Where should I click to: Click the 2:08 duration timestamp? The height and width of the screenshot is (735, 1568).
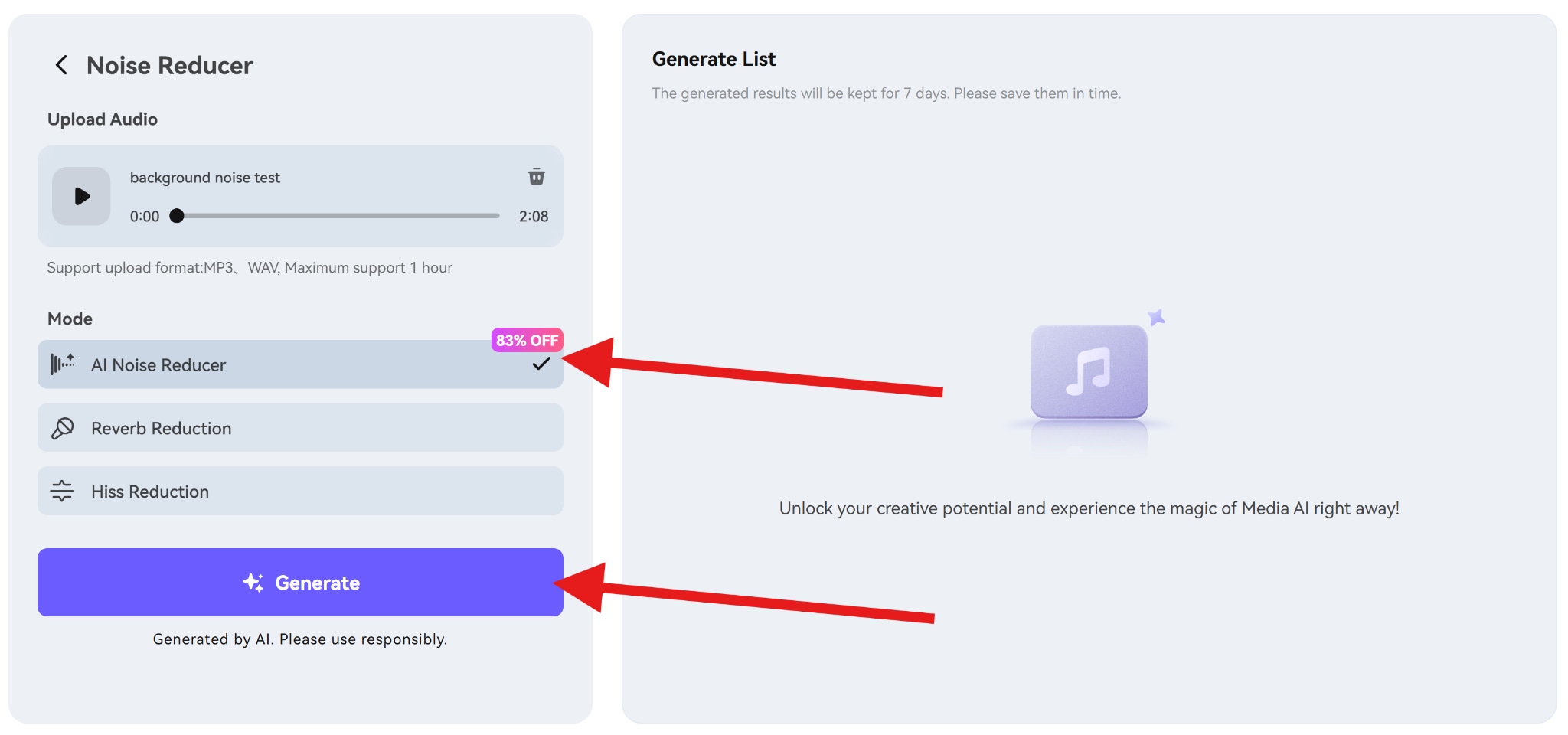[x=534, y=216]
